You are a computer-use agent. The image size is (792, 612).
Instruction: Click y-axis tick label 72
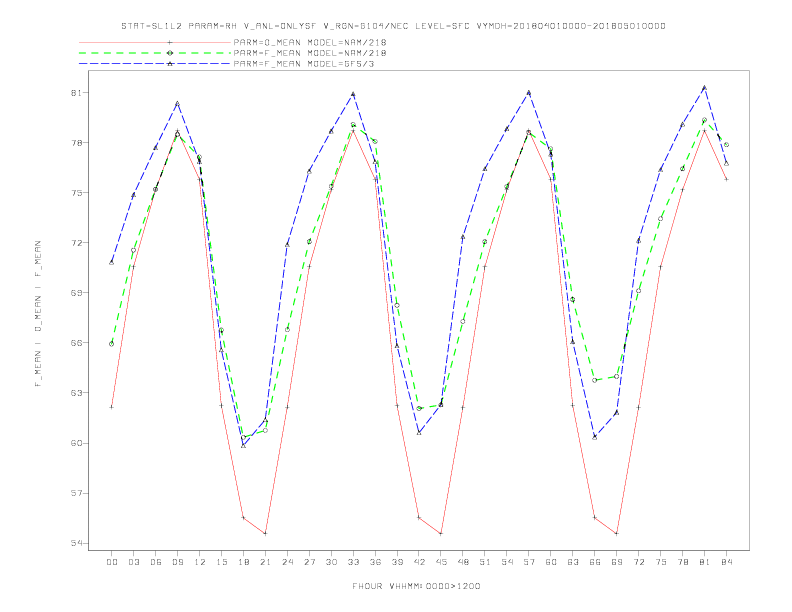pos(76,243)
